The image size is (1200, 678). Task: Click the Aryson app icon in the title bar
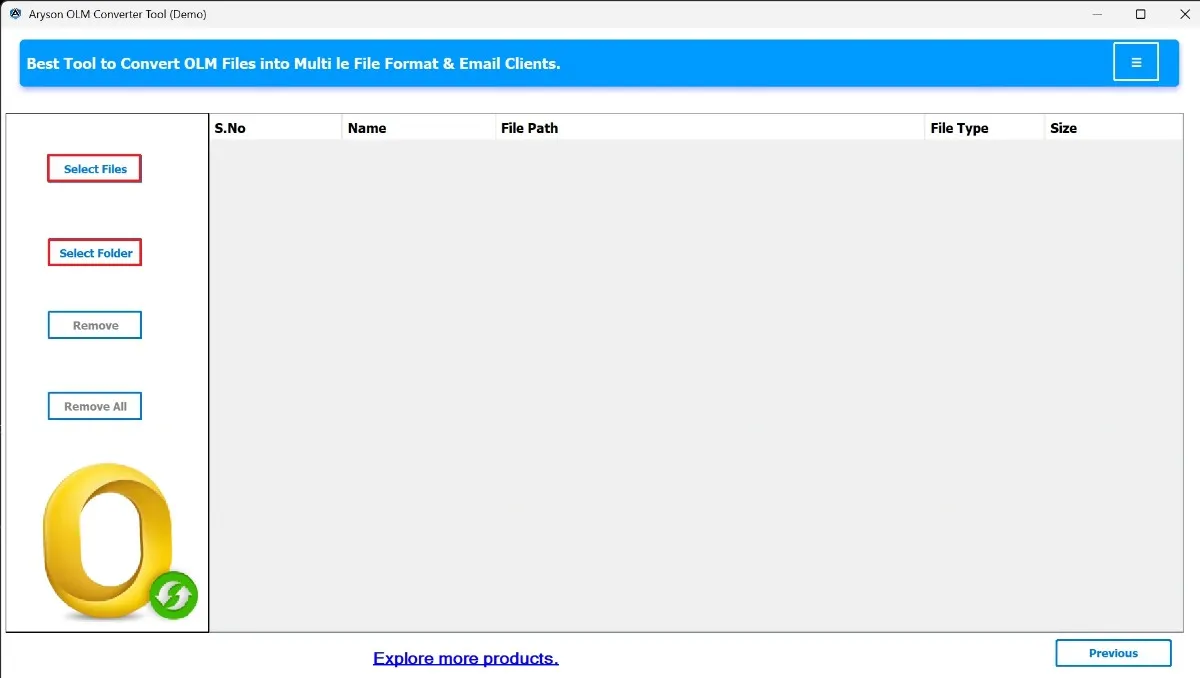[14, 14]
